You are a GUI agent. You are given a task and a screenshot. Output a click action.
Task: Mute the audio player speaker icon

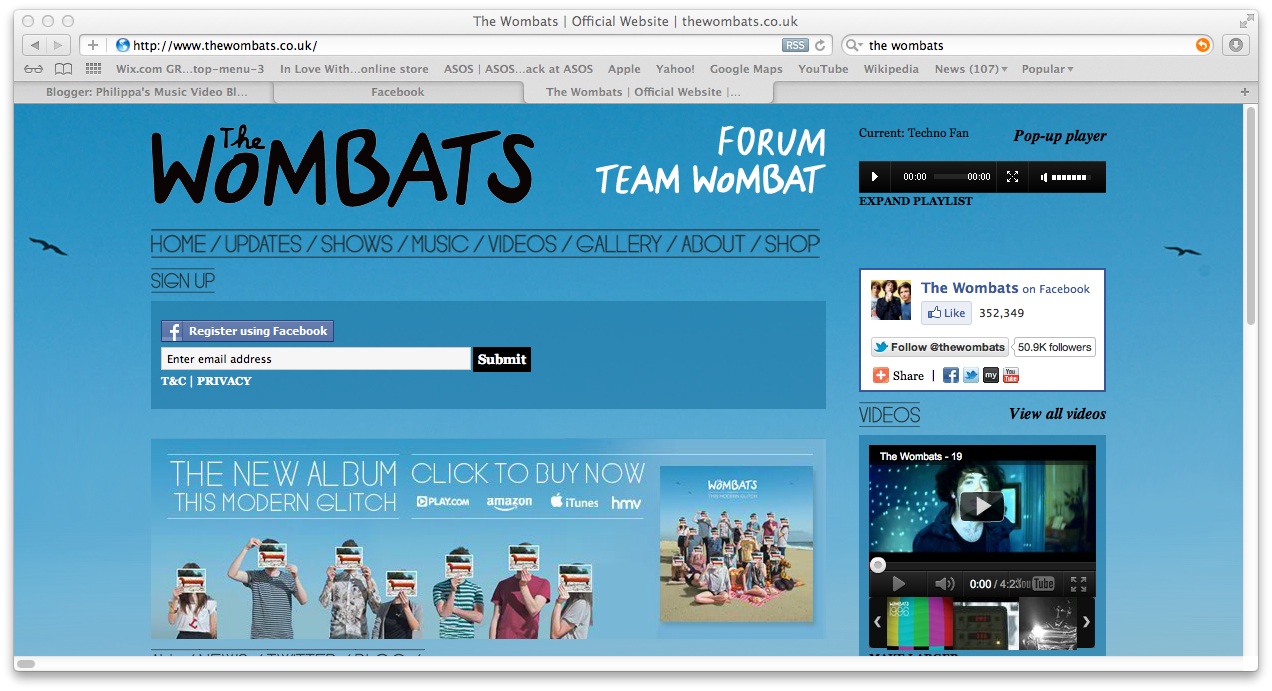pos(1045,177)
